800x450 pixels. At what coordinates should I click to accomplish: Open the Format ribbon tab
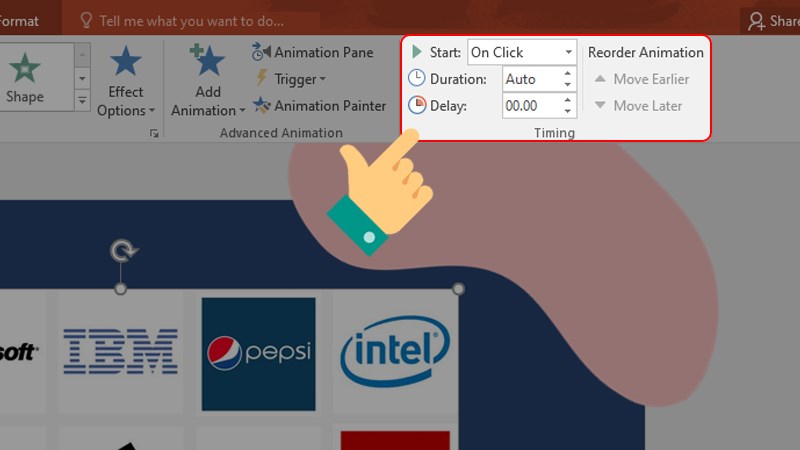[19, 21]
